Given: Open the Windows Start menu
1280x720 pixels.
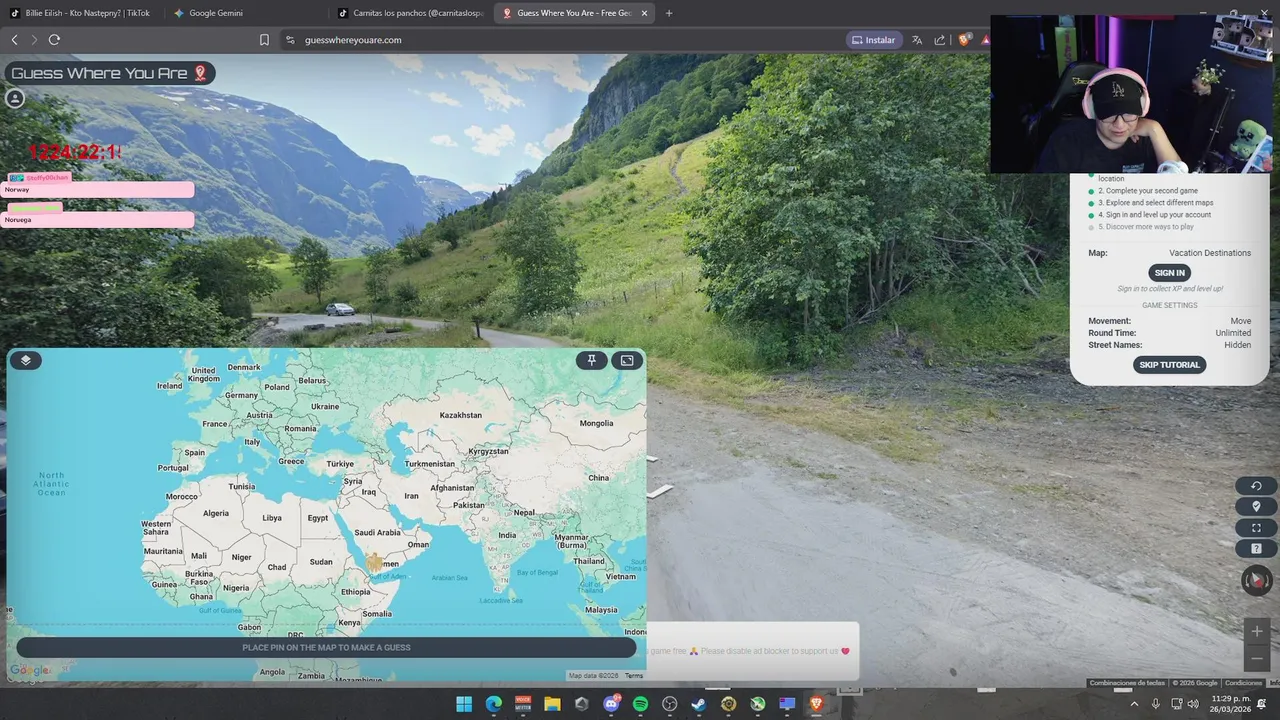Looking at the screenshot, I should (464, 704).
